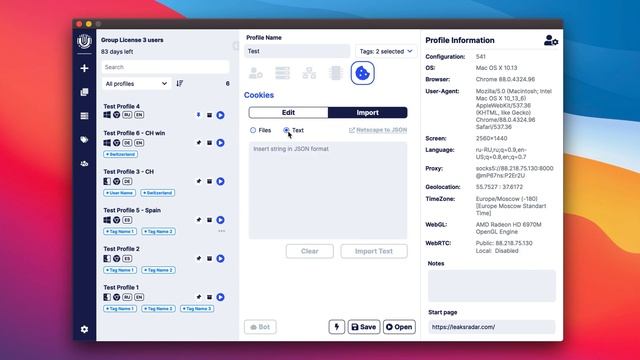Click the Bot button
The width and height of the screenshot is (640, 360).
point(260,327)
